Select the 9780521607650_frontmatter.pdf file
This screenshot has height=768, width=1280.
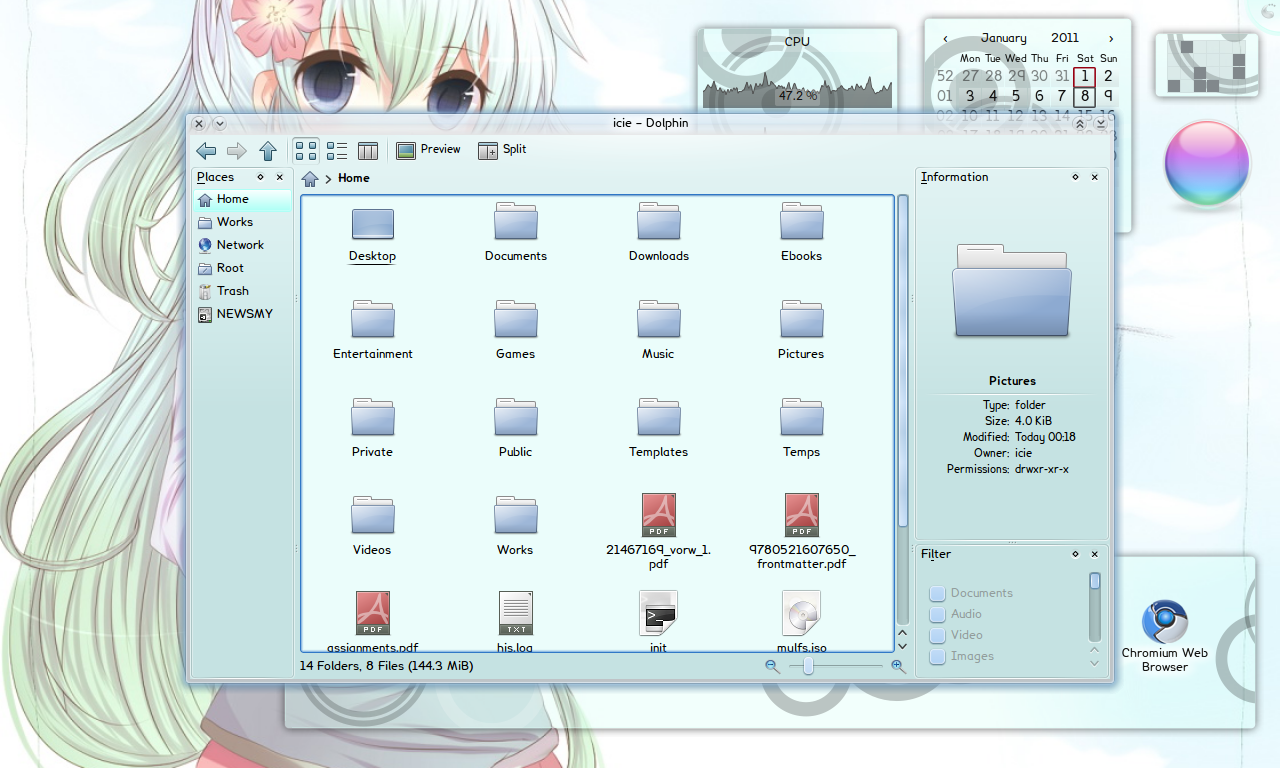pos(802,532)
